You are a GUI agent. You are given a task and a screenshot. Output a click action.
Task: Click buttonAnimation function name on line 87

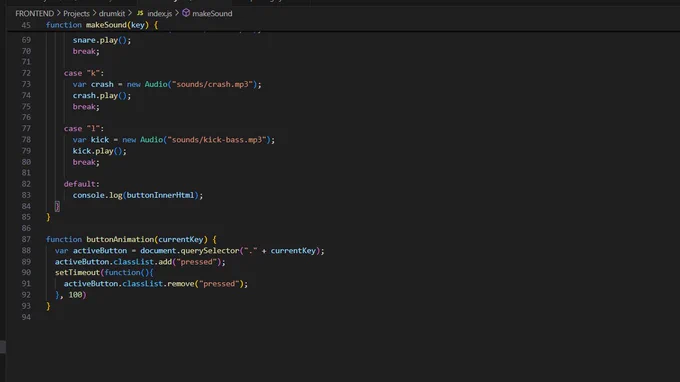(x=120, y=239)
